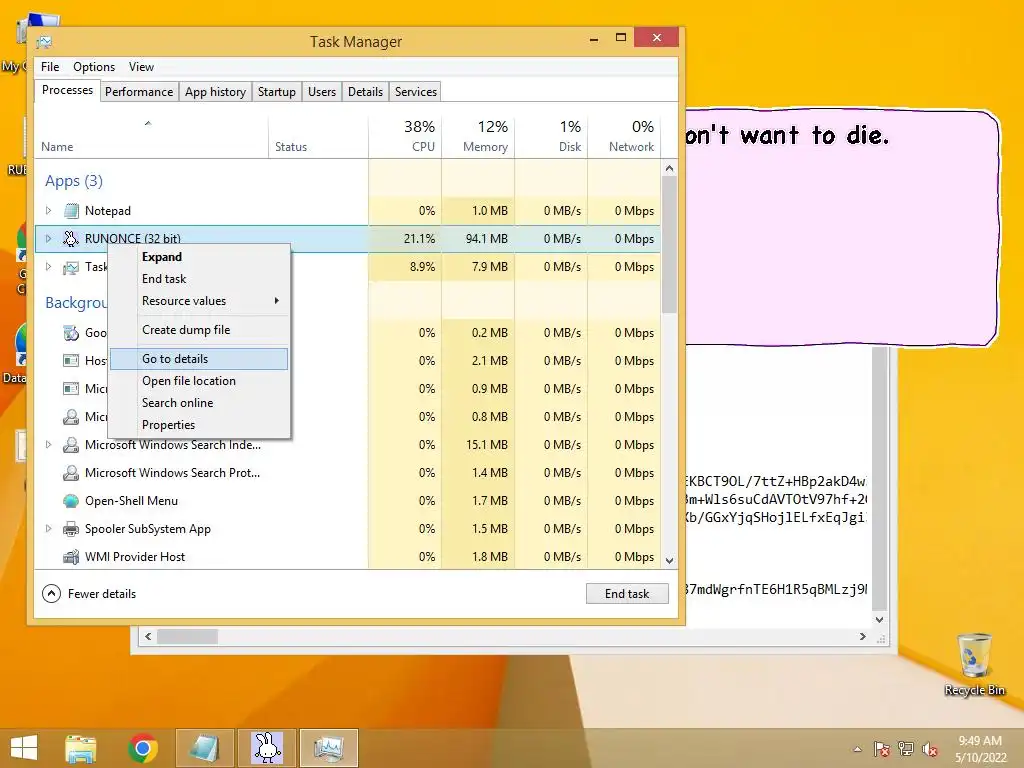This screenshot has height=768, width=1024.
Task: Sort by the Network column header
Action: tap(624, 137)
